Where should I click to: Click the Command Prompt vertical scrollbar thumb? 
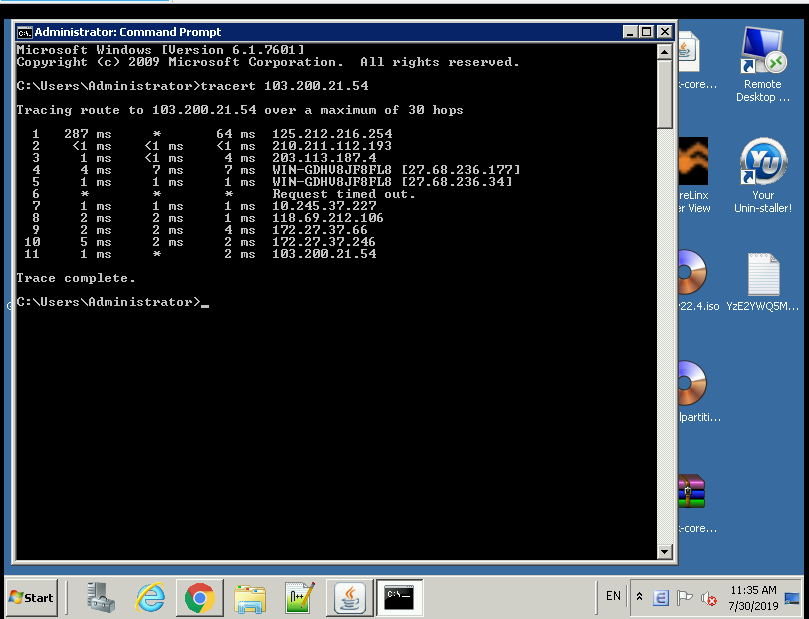(x=664, y=93)
